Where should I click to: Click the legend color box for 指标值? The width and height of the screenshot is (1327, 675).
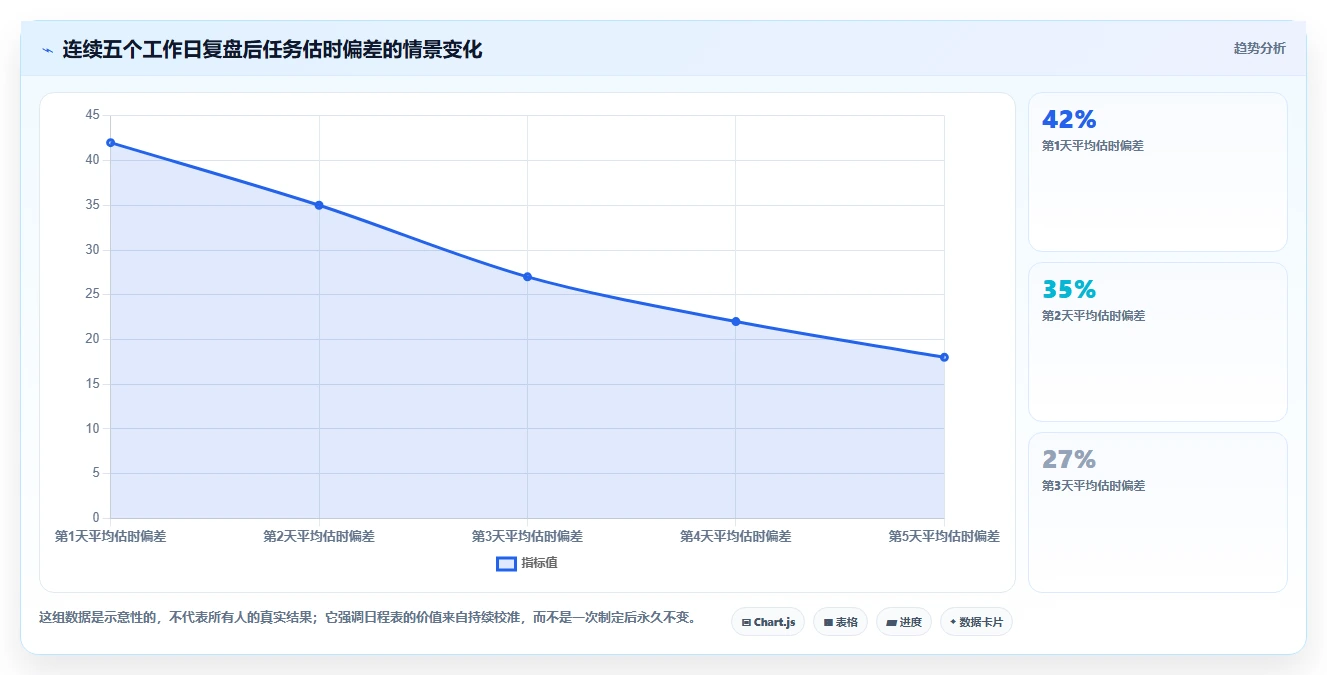point(506,563)
